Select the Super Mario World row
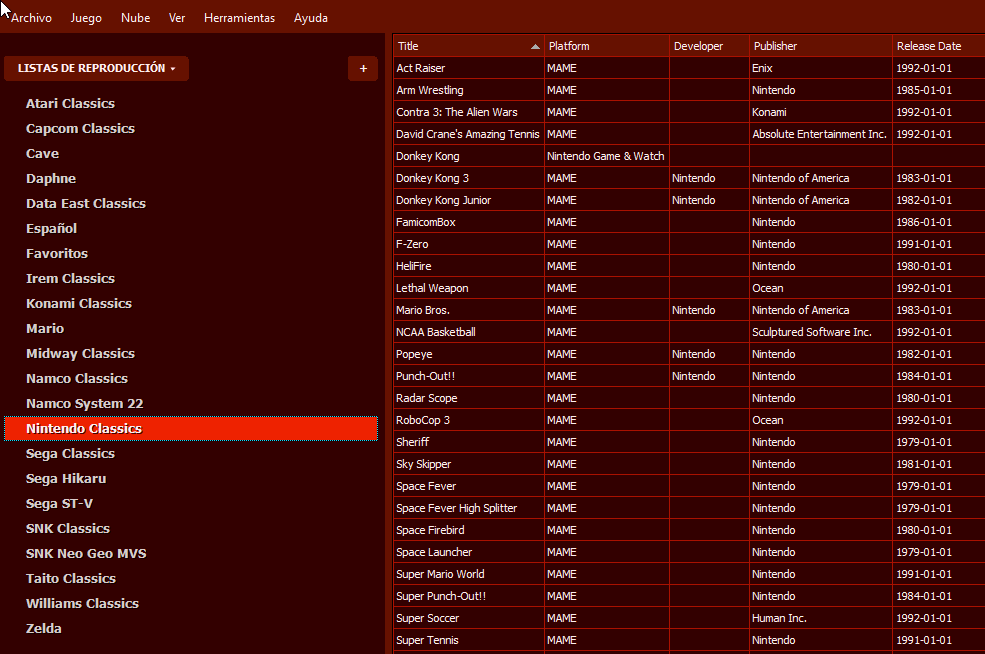The width and height of the screenshot is (985, 654). pyautogui.click(x=689, y=574)
